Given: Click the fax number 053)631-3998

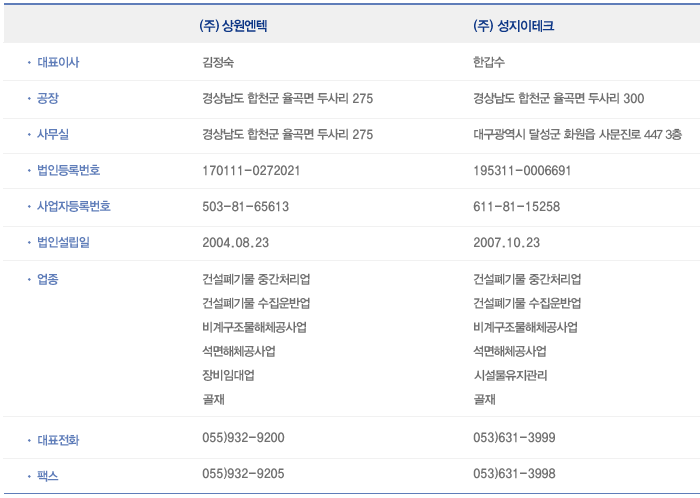Looking at the screenshot, I should click(x=514, y=474).
